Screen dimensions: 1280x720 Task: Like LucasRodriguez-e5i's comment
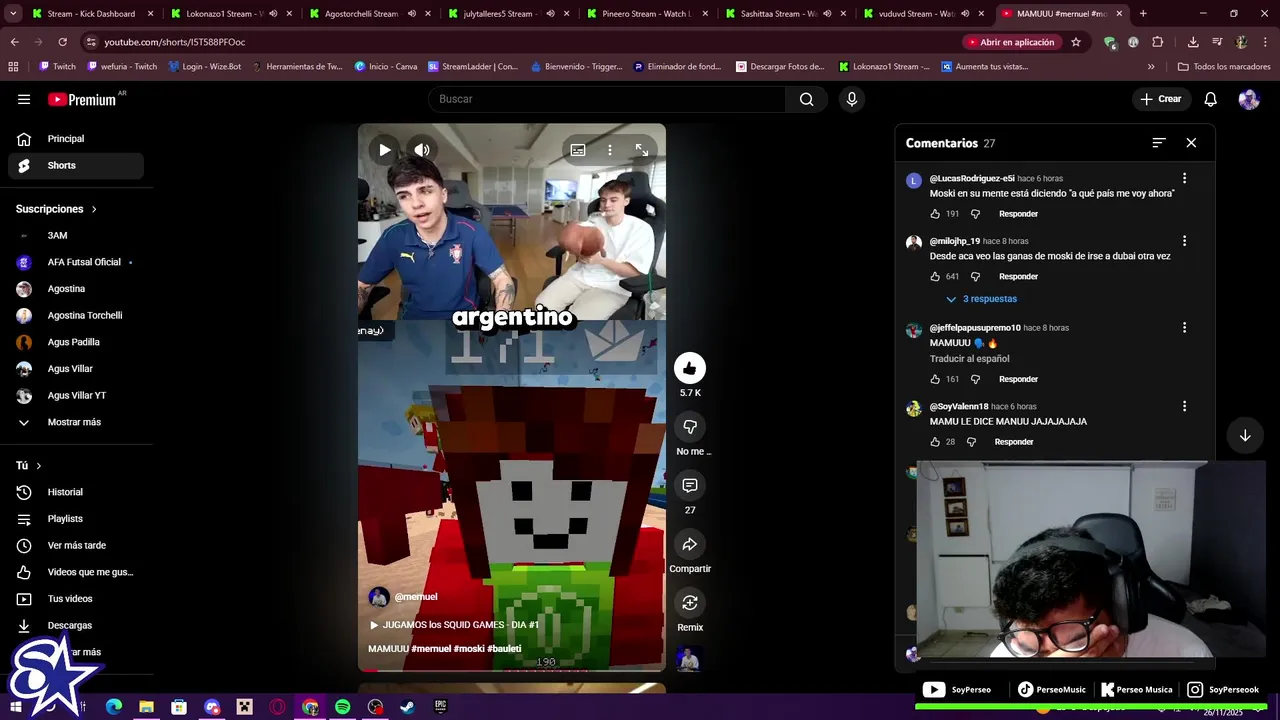coord(936,214)
